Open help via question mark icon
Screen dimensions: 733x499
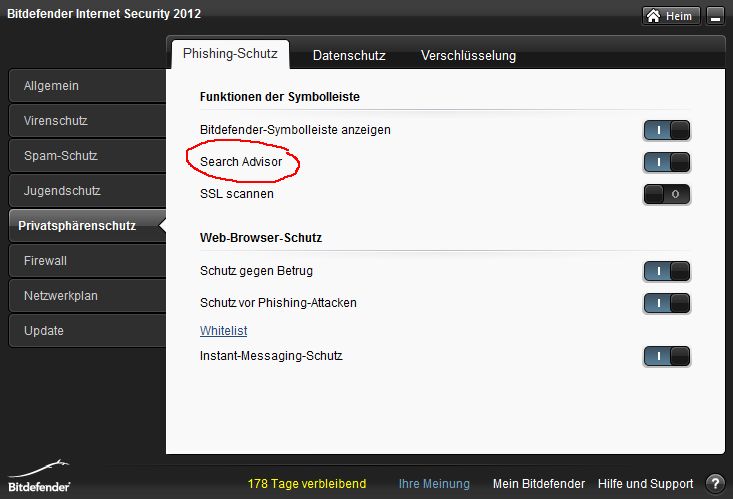(x=715, y=484)
